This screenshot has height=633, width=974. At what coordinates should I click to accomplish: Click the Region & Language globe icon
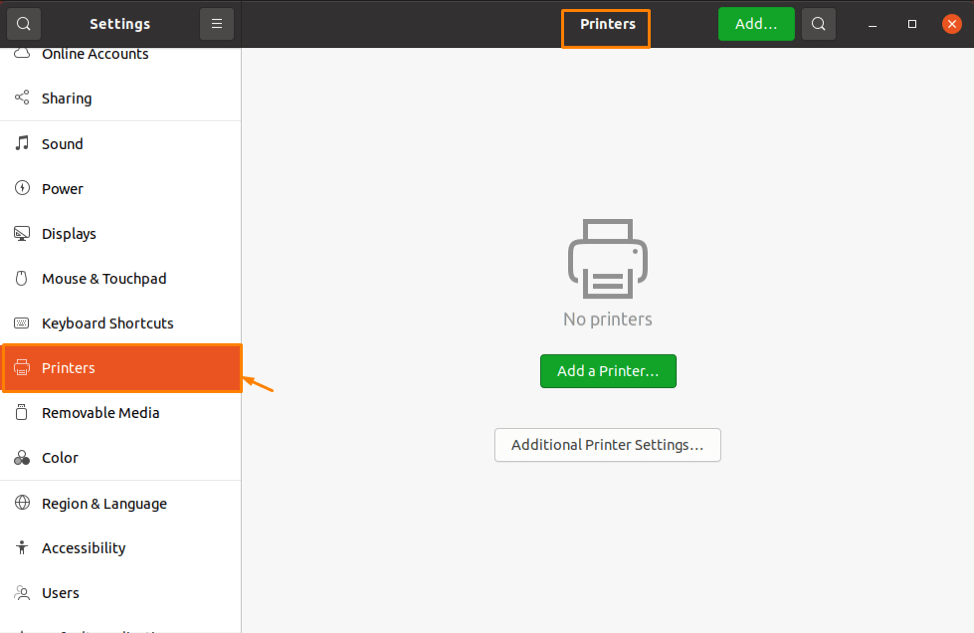click(x=21, y=503)
